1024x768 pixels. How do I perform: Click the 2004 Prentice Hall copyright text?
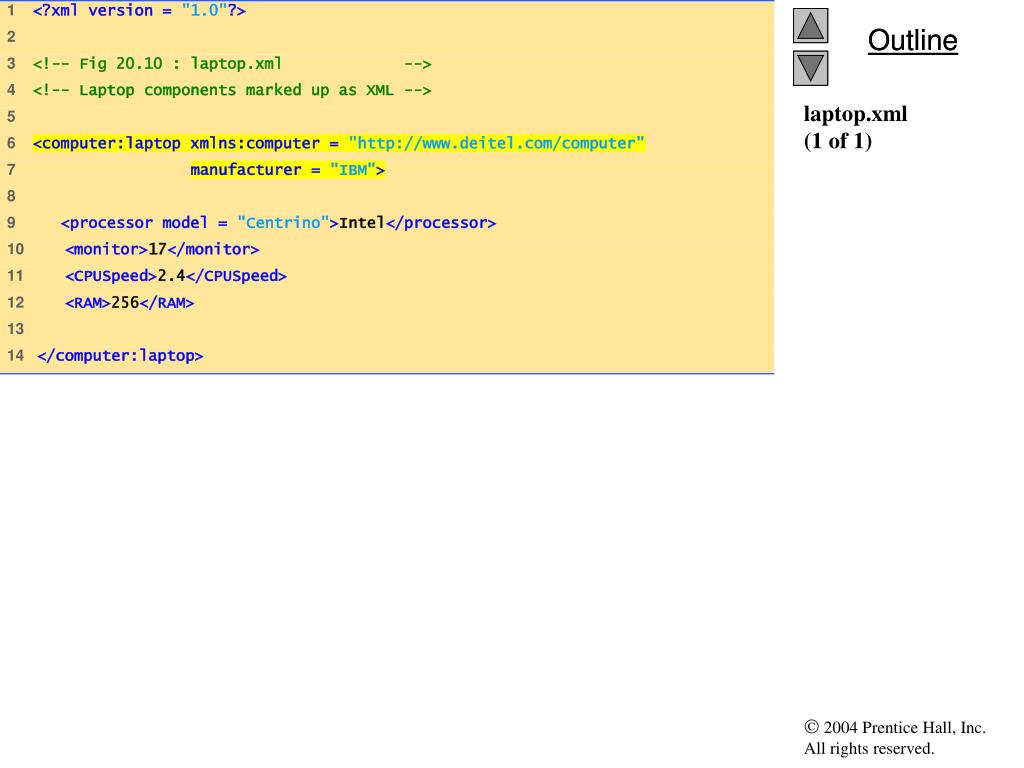(x=895, y=728)
